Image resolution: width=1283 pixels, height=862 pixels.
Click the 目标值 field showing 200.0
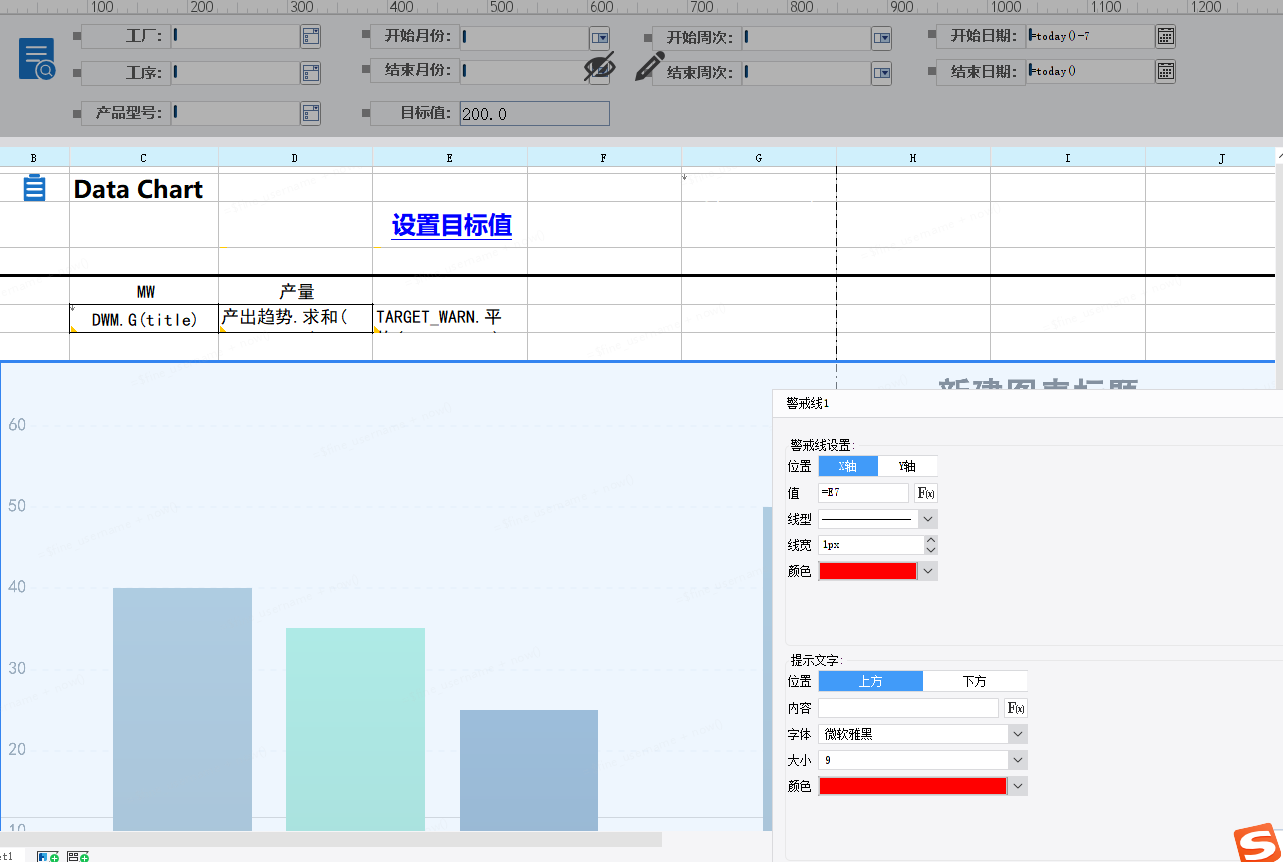pyautogui.click(x=534, y=113)
